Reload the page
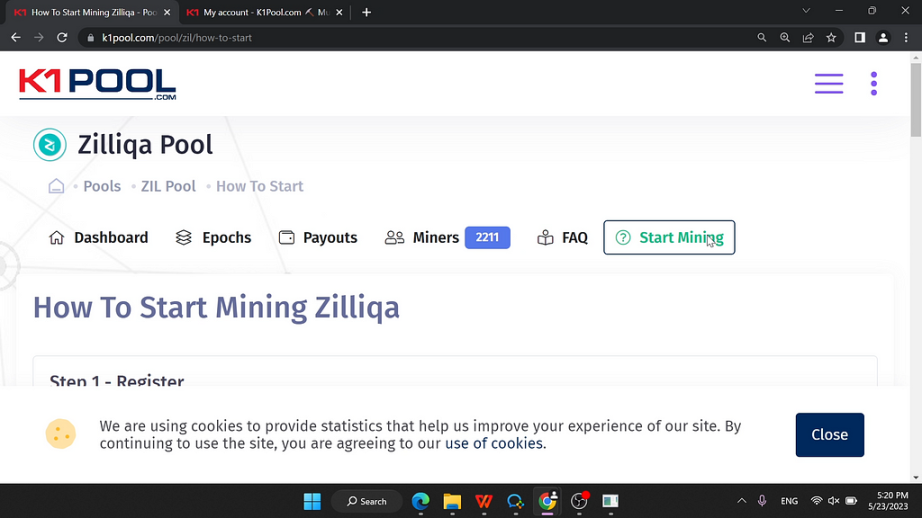The image size is (922, 518). click(x=62, y=38)
